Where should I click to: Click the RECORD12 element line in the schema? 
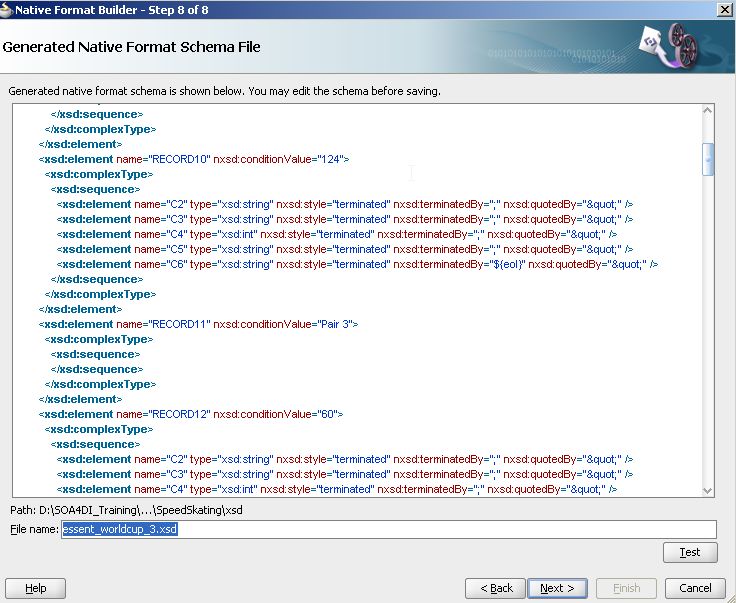(x=191, y=414)
